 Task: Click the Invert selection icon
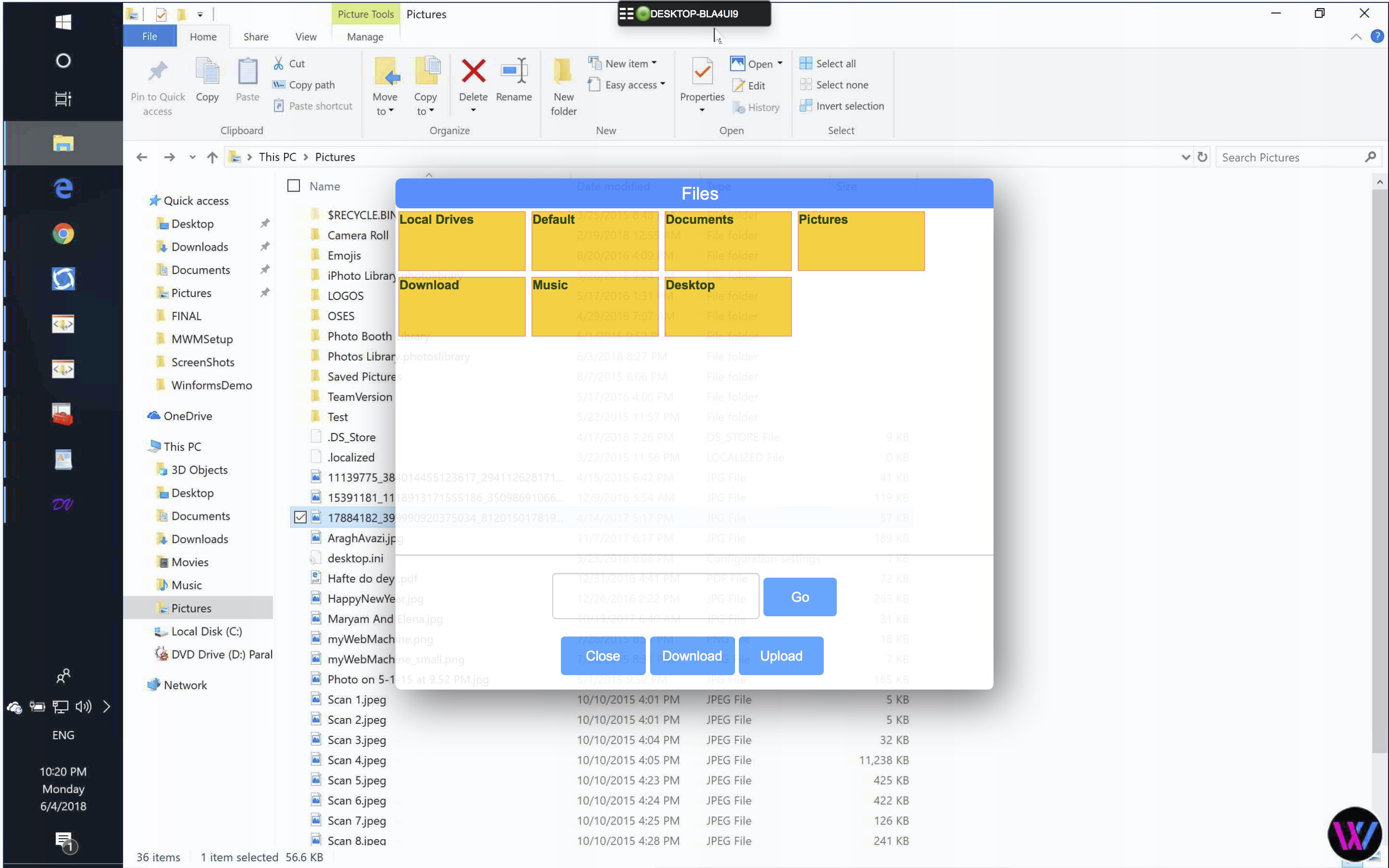click(x=806, y=106)
